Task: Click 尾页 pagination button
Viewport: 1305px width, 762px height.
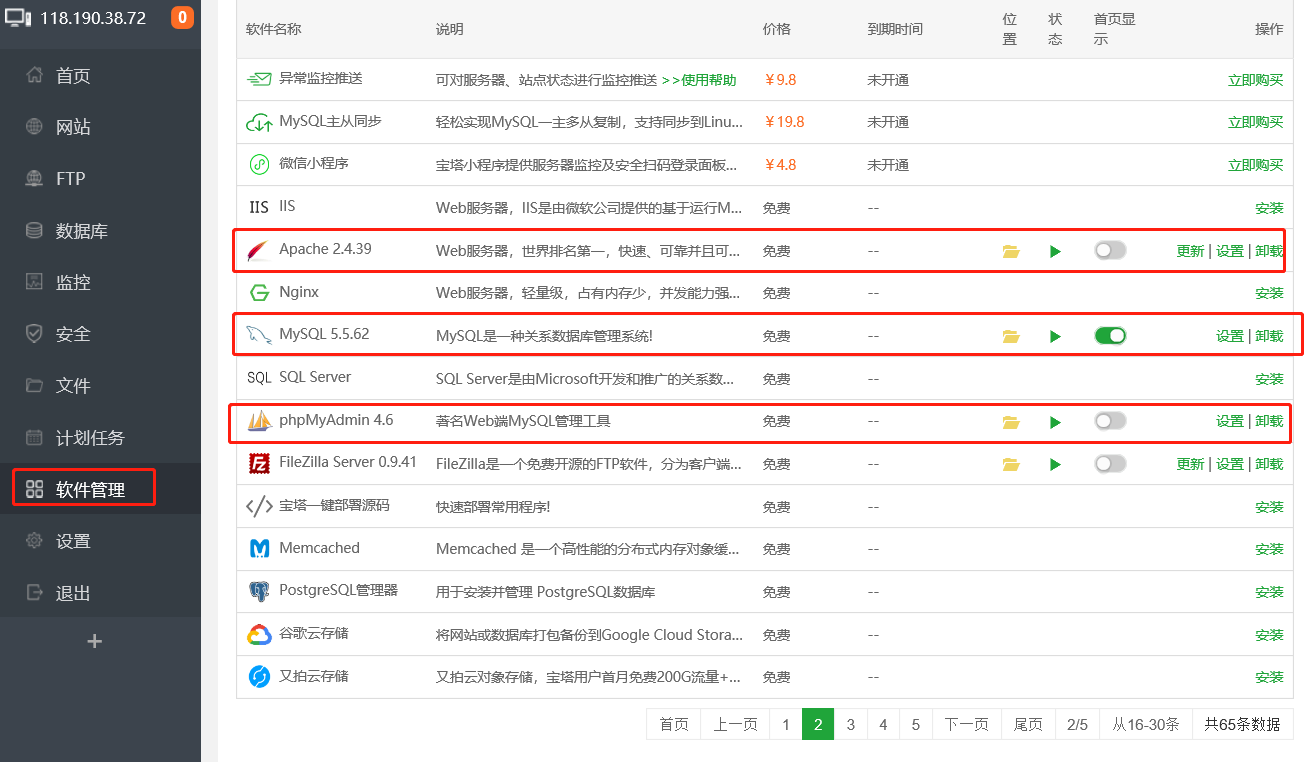Action: point(1028,724)
